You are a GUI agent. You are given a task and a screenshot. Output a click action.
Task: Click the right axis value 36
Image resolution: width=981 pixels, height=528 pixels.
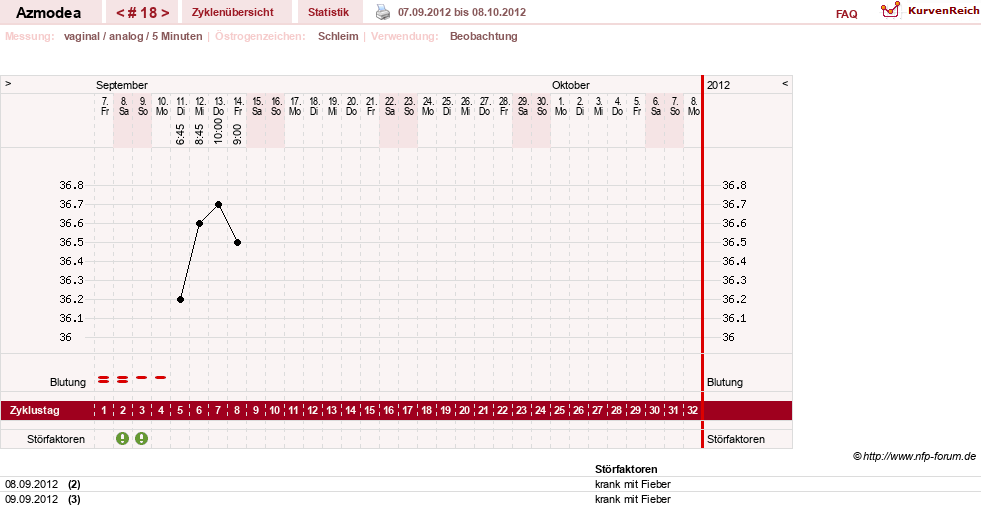pos(728,337)
